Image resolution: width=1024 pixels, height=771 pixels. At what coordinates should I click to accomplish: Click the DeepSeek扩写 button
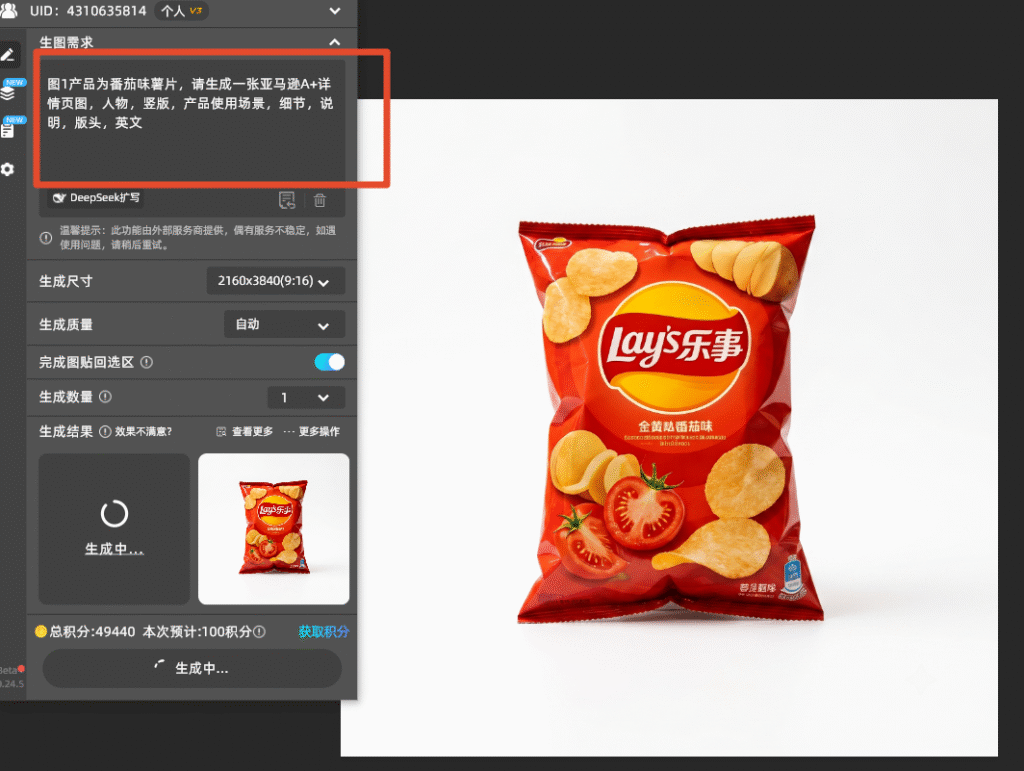click(97, 198)
